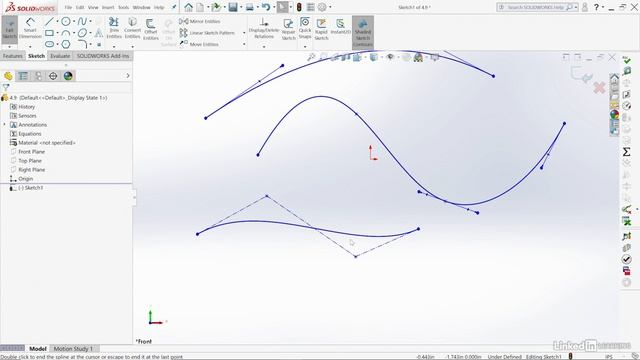Open the Options gear icon
640x360 pixels.
tap(322, 7)
